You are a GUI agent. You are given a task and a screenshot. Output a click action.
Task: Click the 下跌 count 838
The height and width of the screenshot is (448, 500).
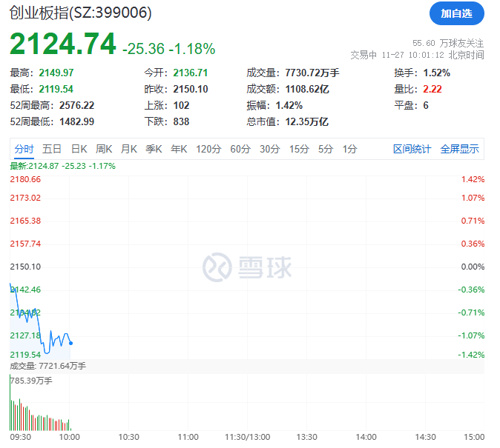click(181, 122)
